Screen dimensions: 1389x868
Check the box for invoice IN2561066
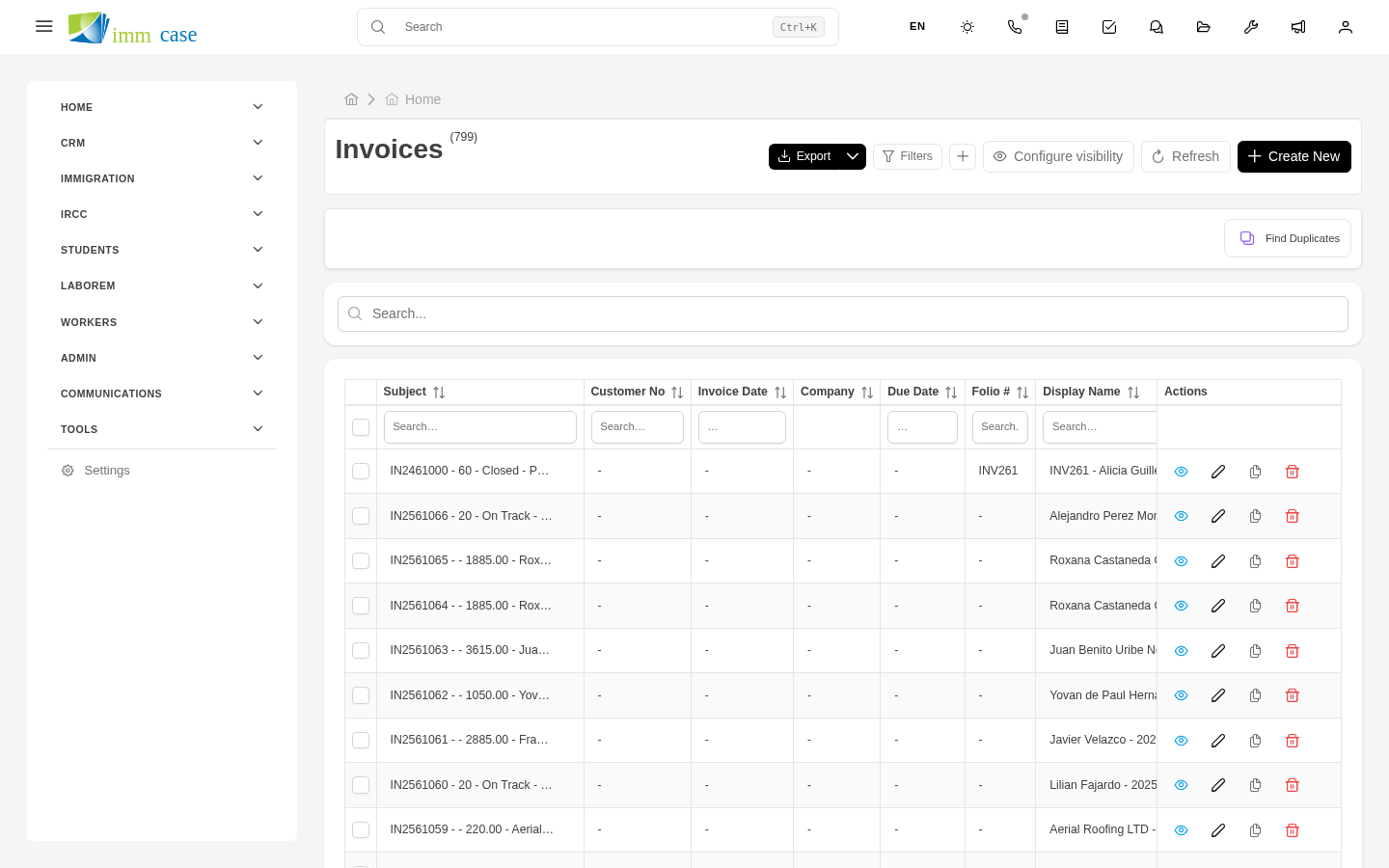(x=361, y=516)
